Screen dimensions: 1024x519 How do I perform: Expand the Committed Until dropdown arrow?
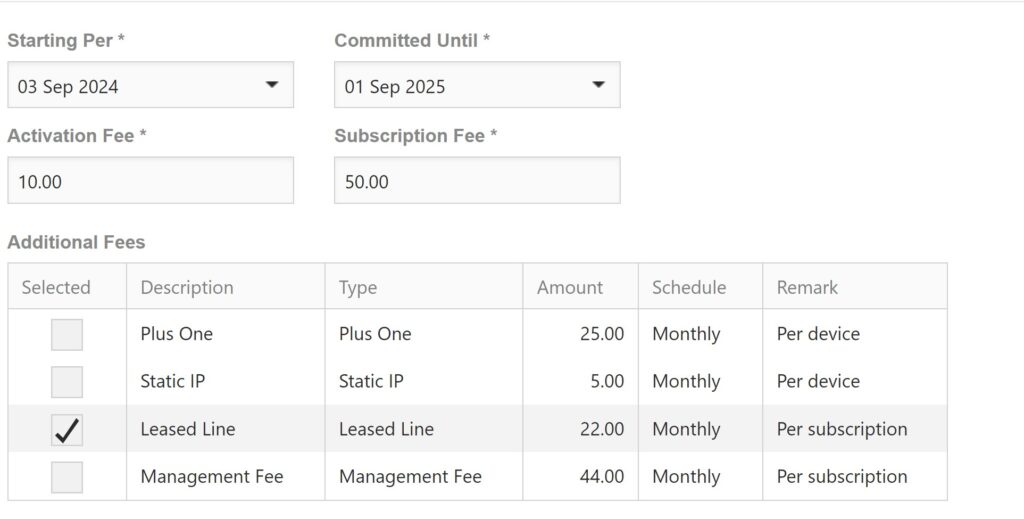tap(598, 85)
